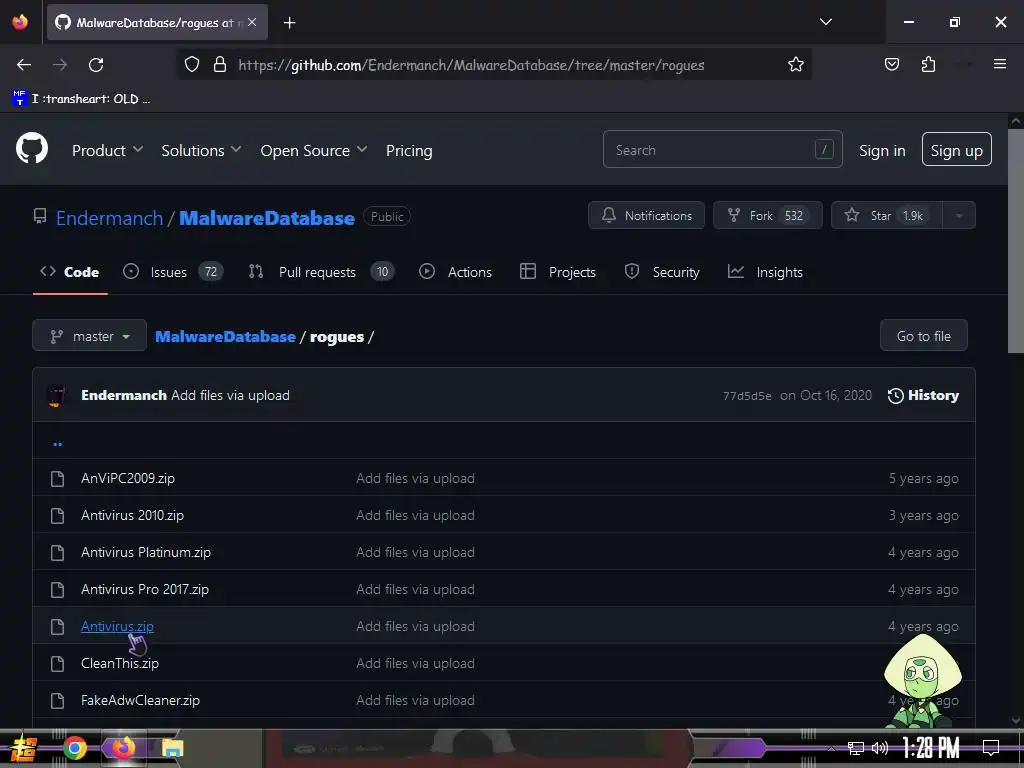Image resolution: width=1024 pixels, height=768 pixels.
Task: Switch to the Actions tab
Action: 455,272
